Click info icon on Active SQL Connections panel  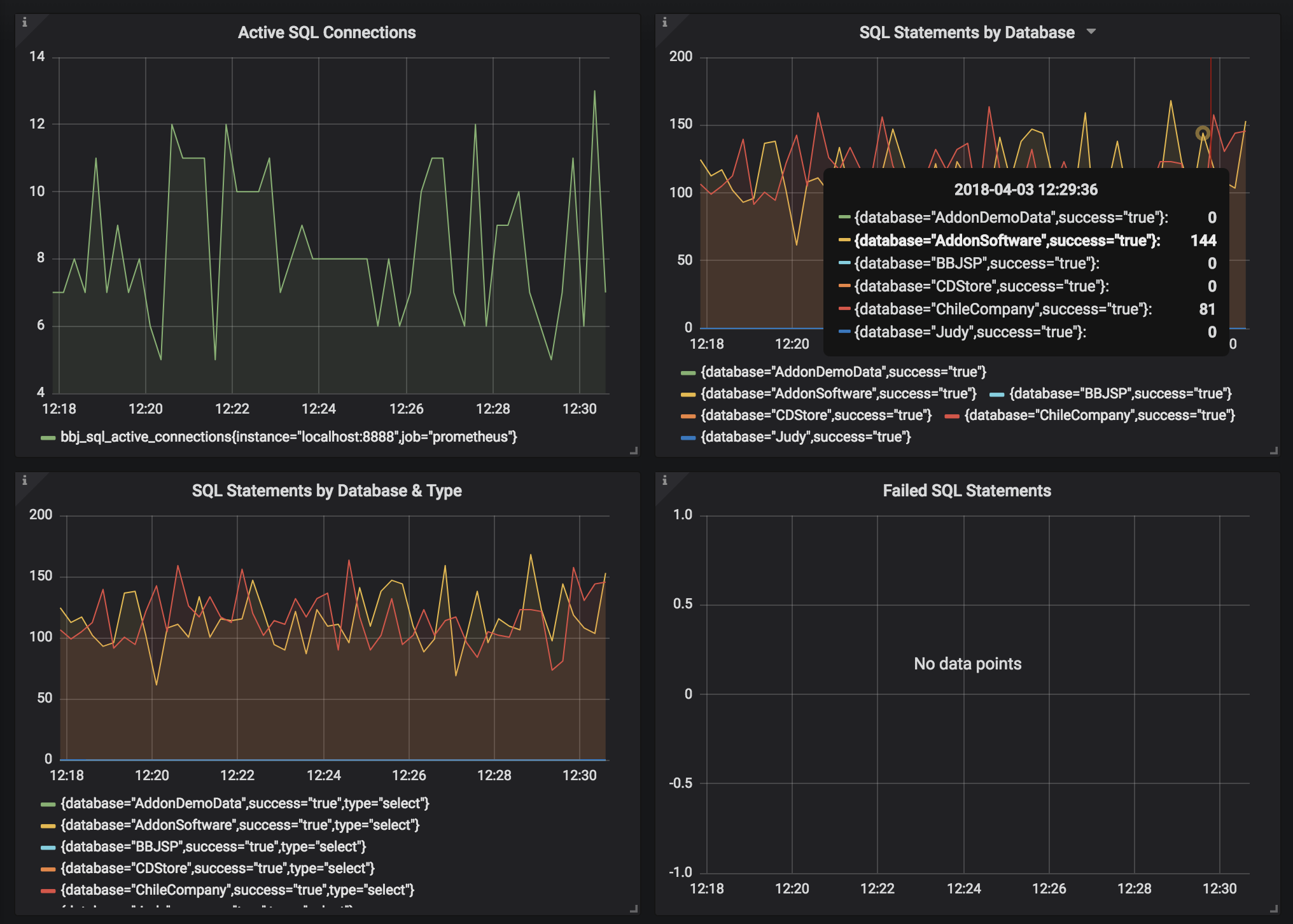(24, 22)
